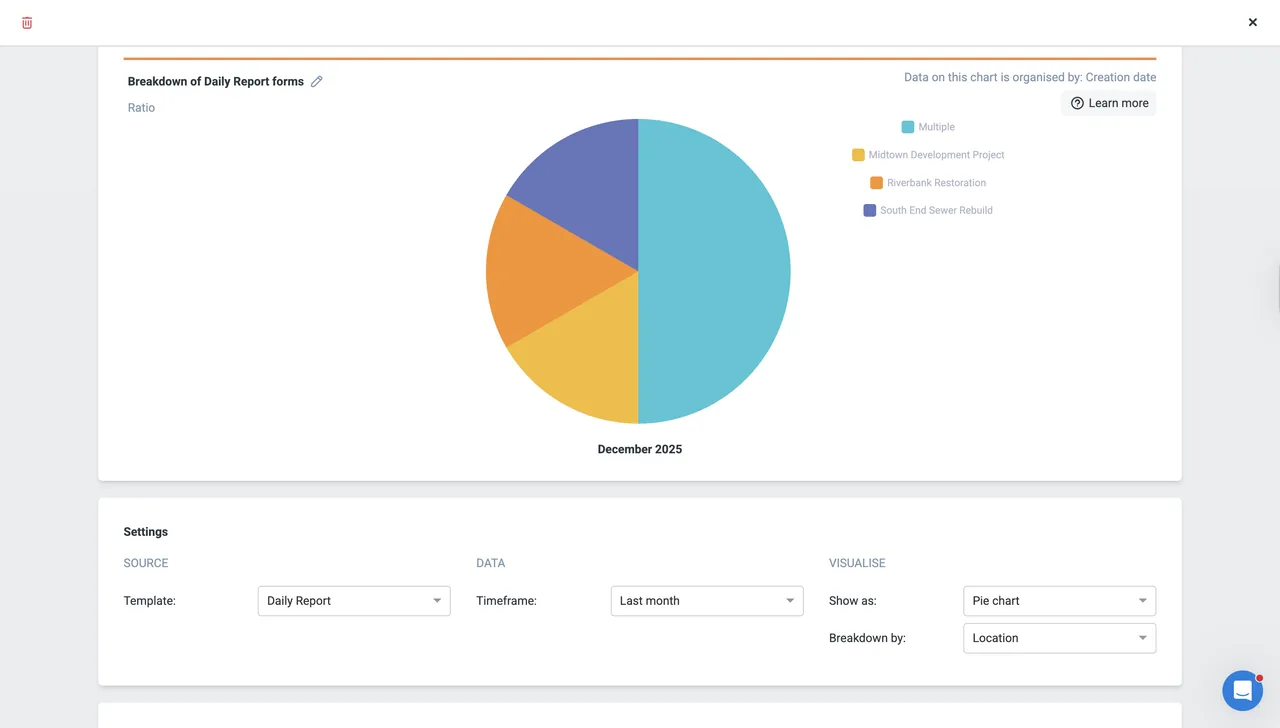This screenshot has height=728, width=1280.
Task: Open the Learn more help button
Action: 1109,103
